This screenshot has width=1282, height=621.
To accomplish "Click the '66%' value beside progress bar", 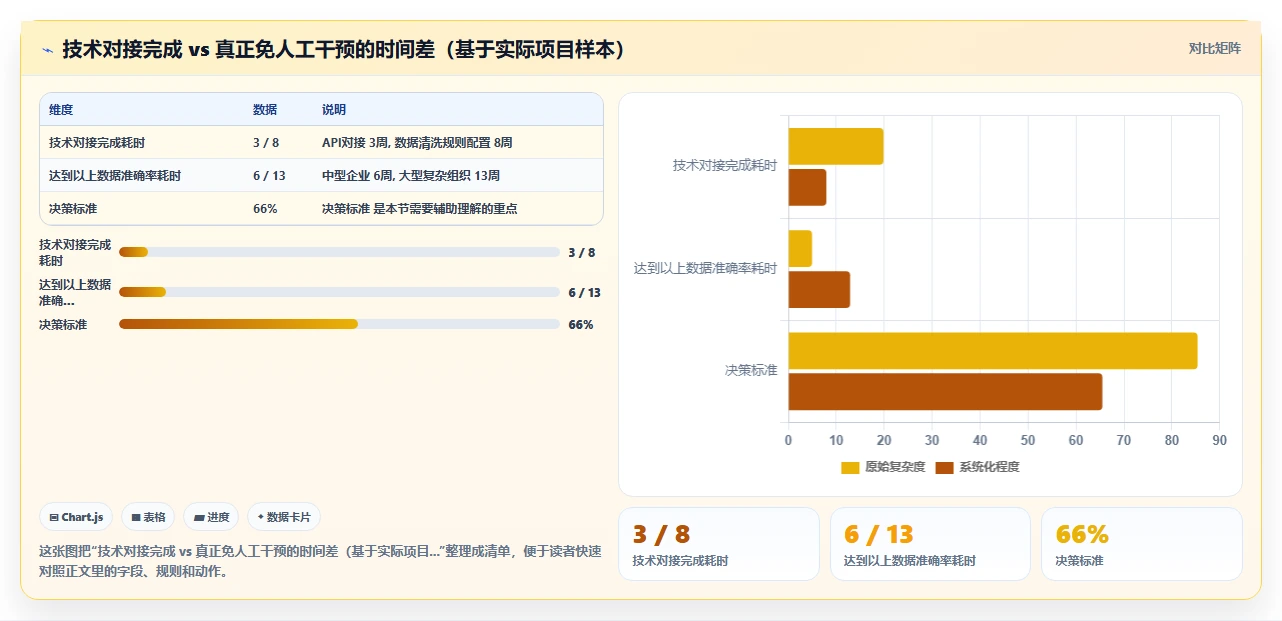I will (x=581, y=325).
